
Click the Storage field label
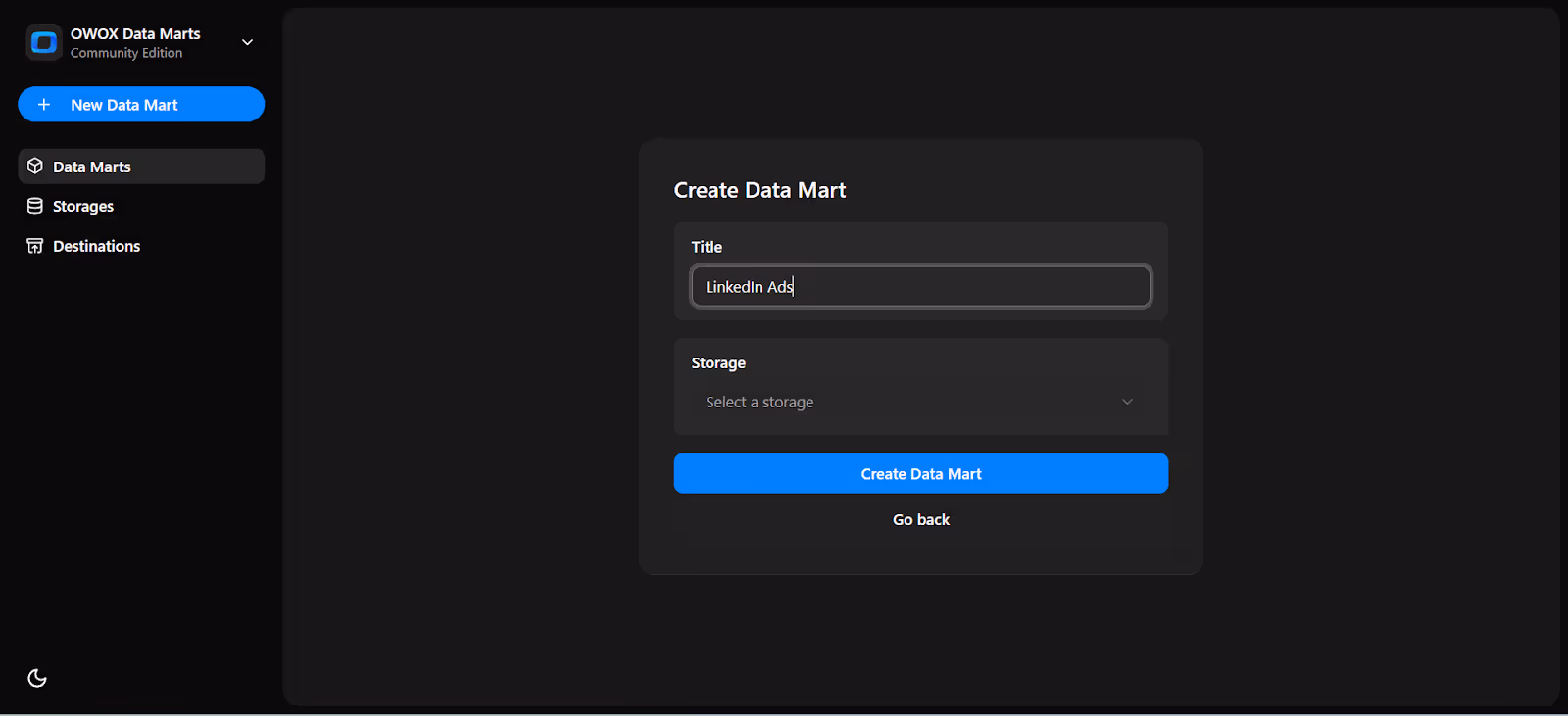pyautogui.click(x=718, y=363)
